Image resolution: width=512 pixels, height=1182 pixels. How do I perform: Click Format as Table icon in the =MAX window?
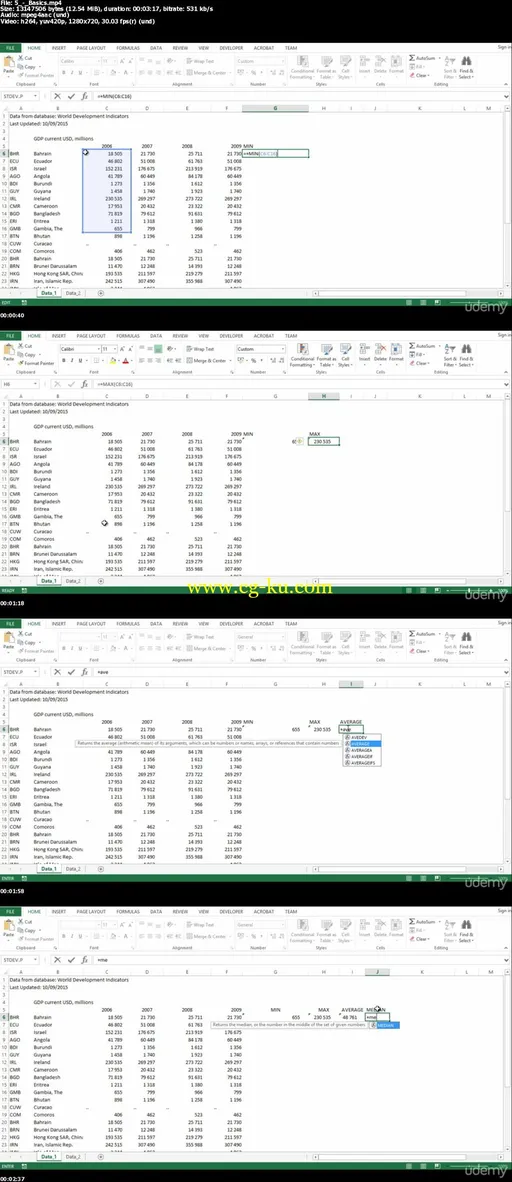[326, 348]
